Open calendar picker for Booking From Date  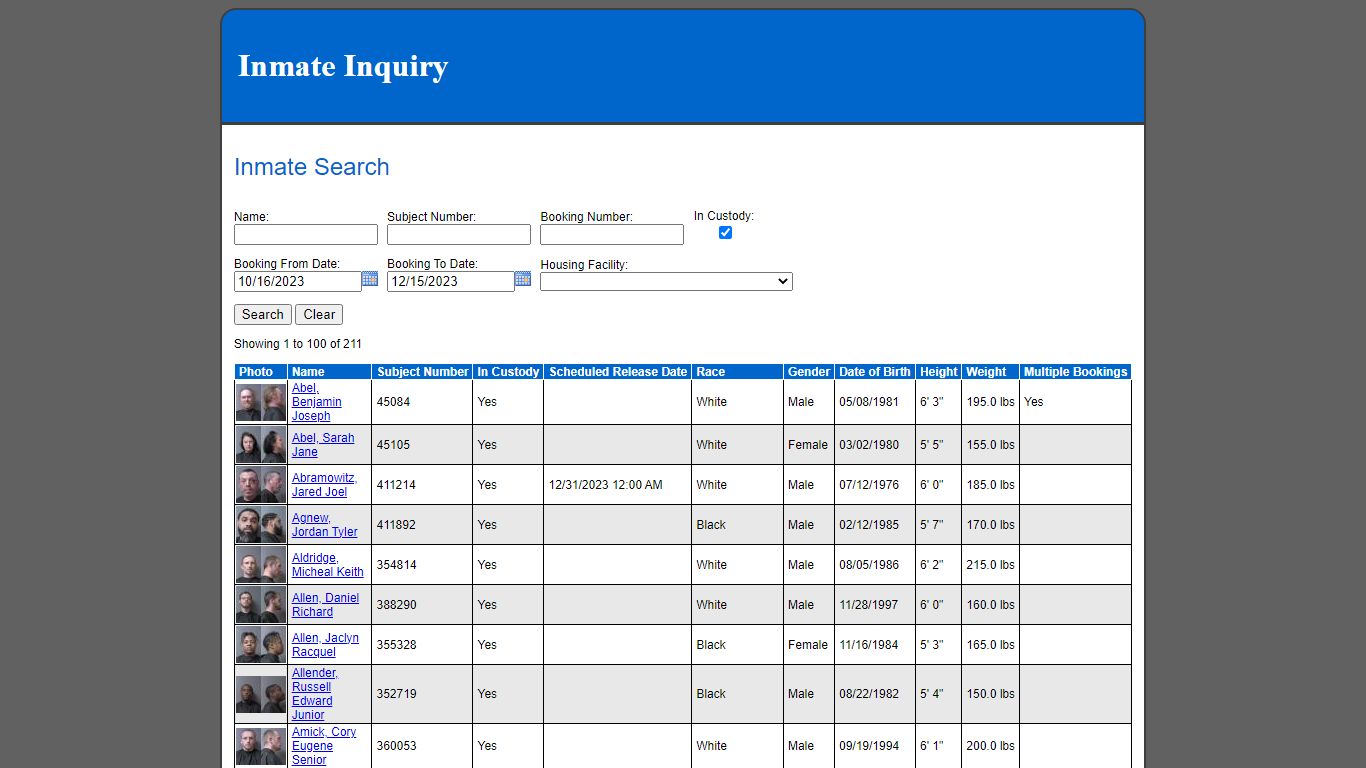[370, 279]
